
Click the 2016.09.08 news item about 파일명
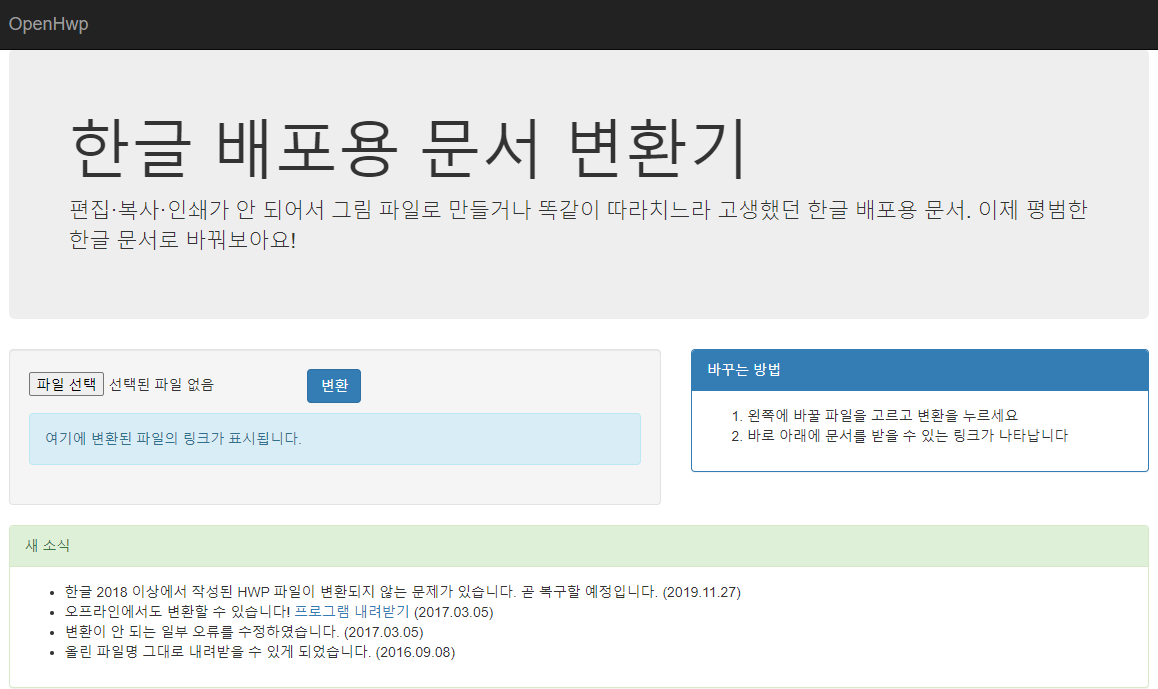coord(260,652)
